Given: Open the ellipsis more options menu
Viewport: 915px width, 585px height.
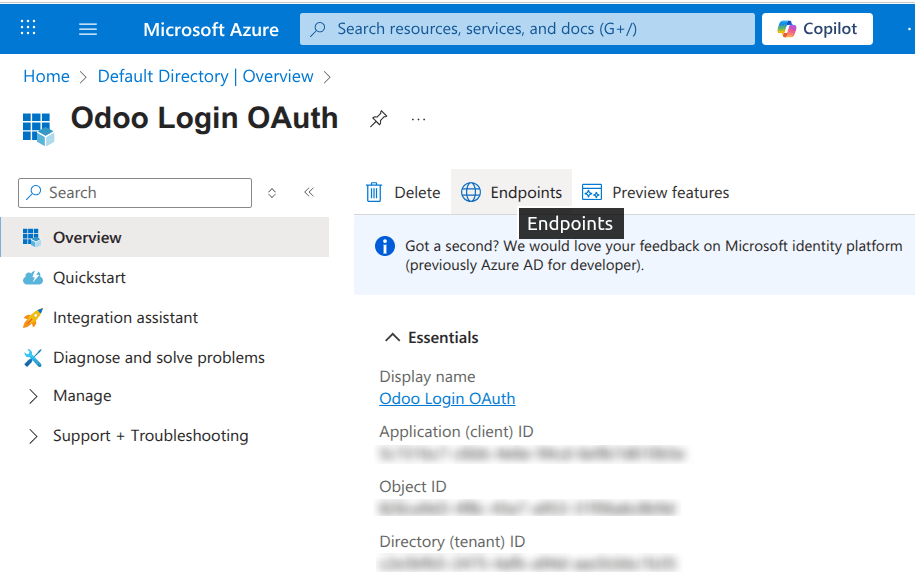Looking at the screenshot, I should click(418, 118).
